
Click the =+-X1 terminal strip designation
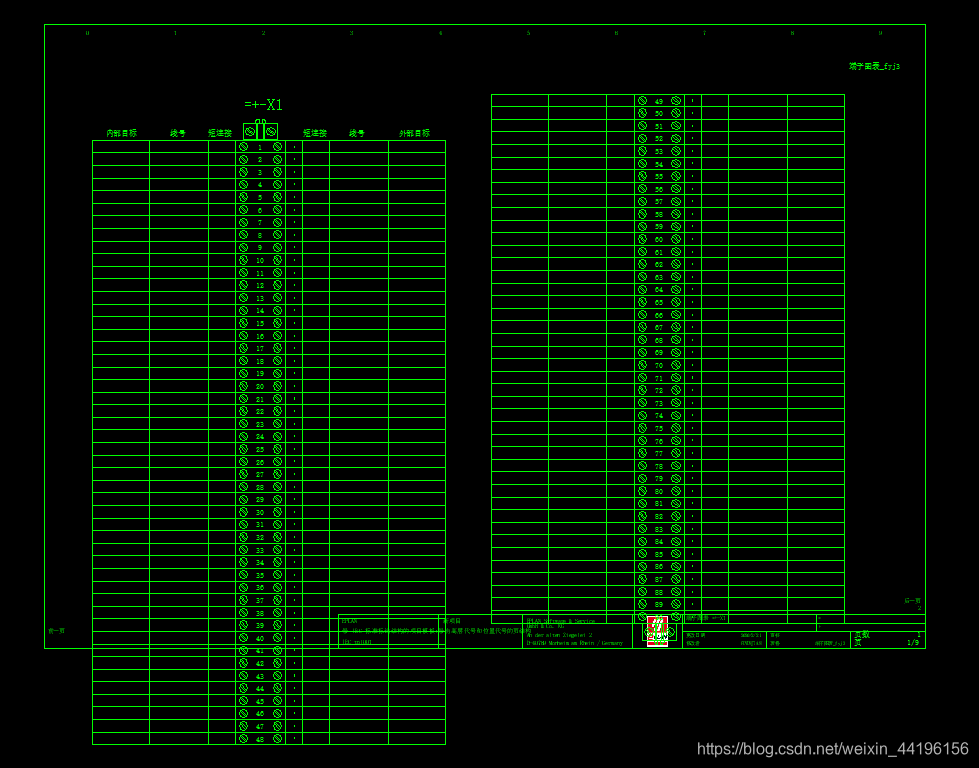click(263, 105)
